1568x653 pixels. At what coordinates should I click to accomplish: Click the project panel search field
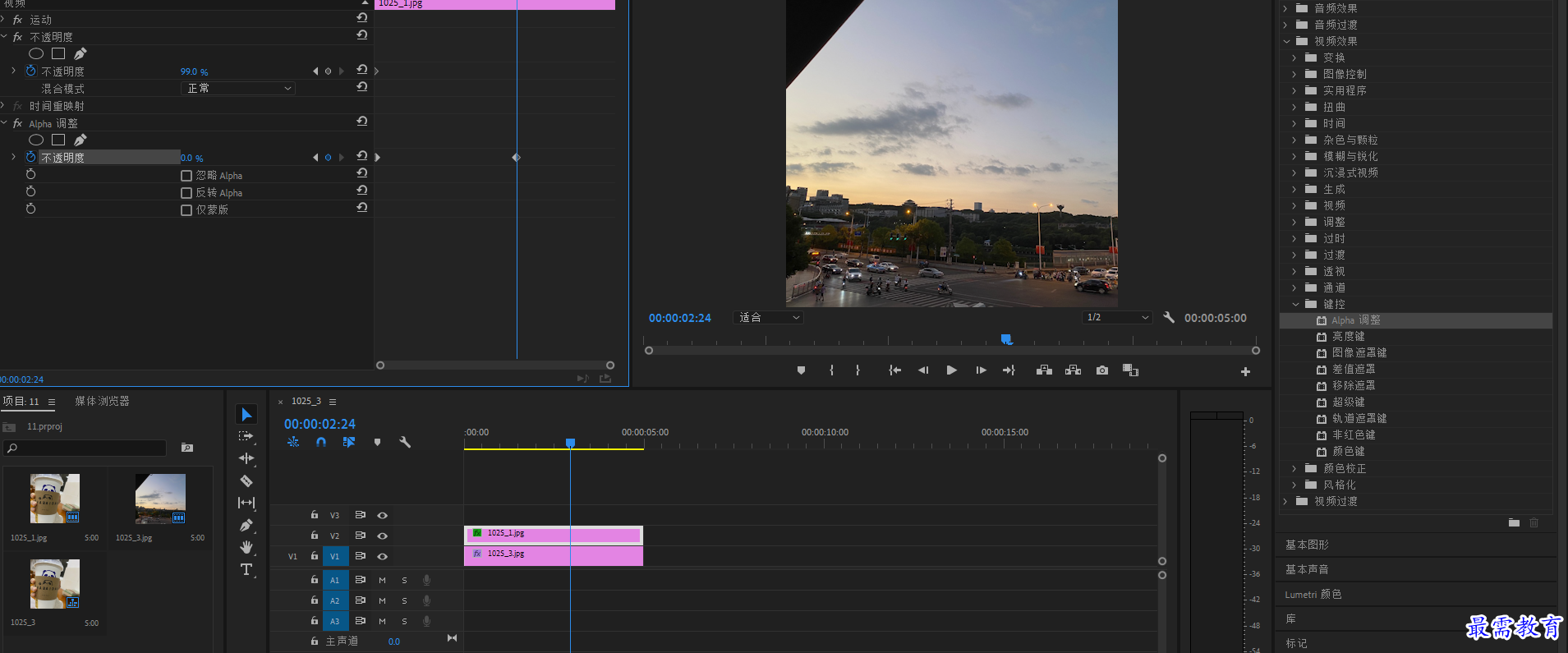tap(85, 448)
